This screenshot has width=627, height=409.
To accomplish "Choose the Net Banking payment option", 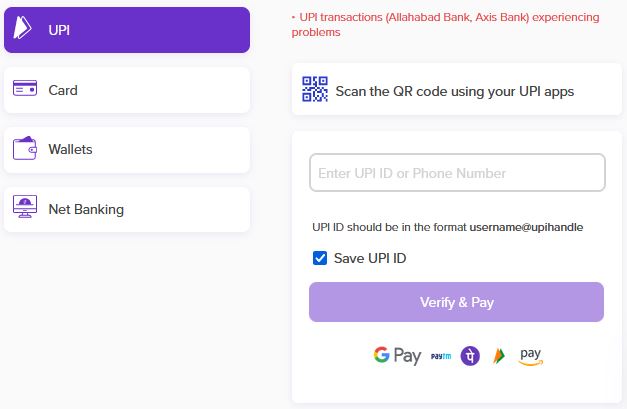I will pos(127,209).
